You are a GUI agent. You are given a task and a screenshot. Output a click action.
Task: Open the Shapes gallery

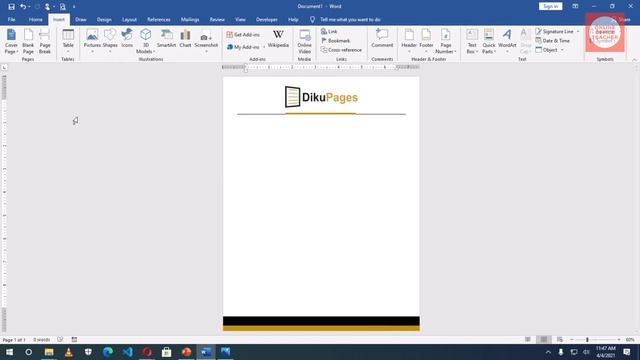110,41
